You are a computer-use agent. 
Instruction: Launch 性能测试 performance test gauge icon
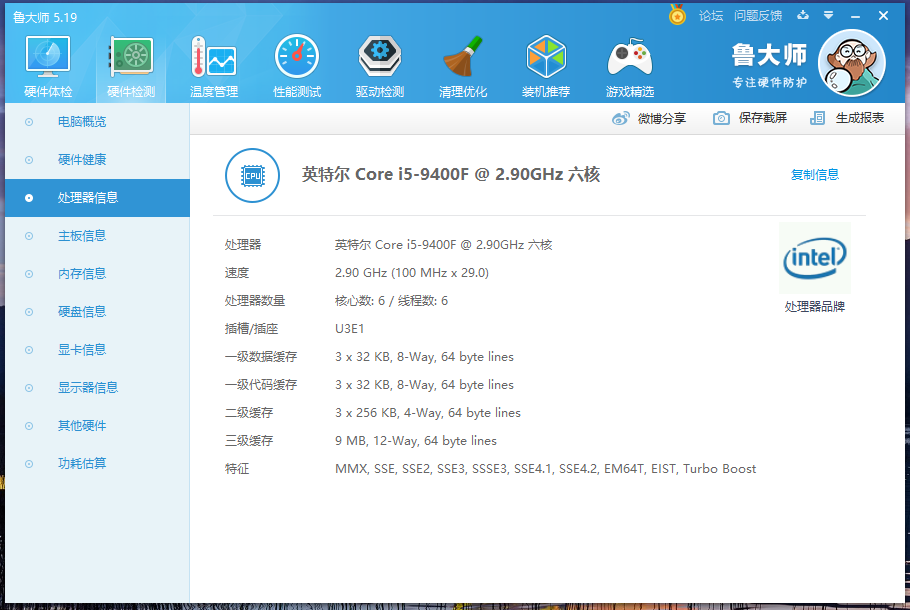click(x=297, y=67)
